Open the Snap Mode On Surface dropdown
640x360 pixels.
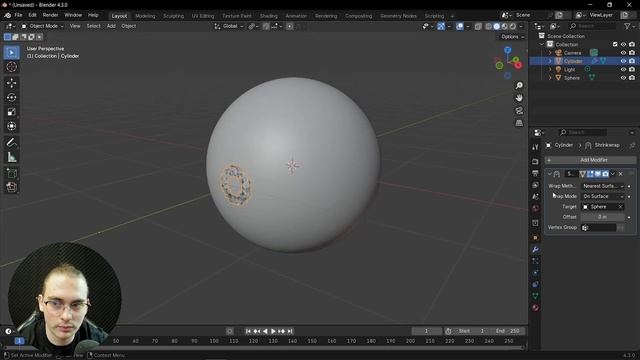tap(602, 196)
